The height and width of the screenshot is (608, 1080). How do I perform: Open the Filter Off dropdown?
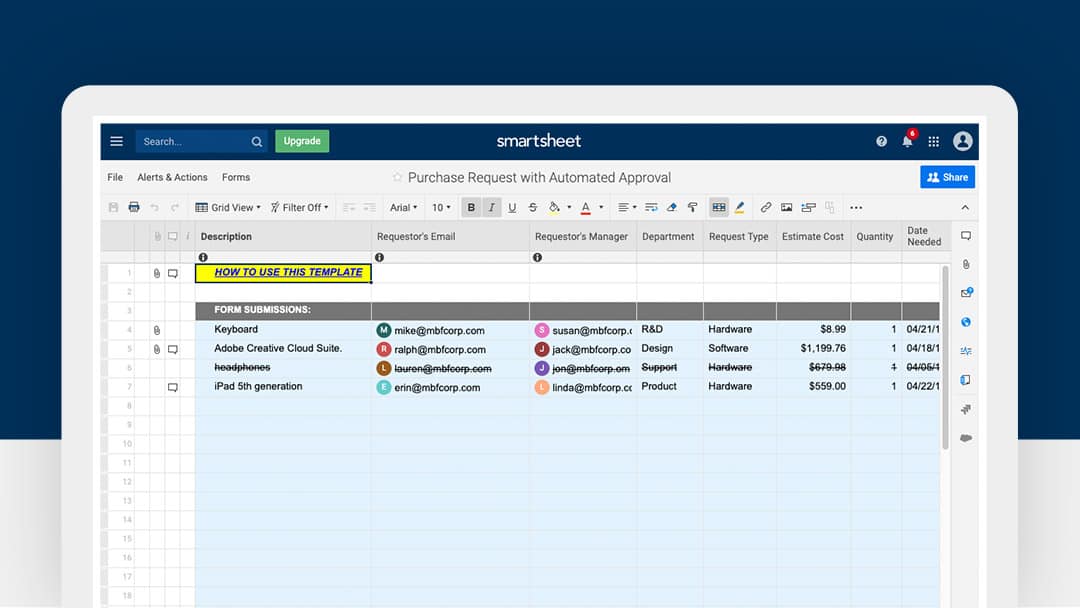point(300,207)
